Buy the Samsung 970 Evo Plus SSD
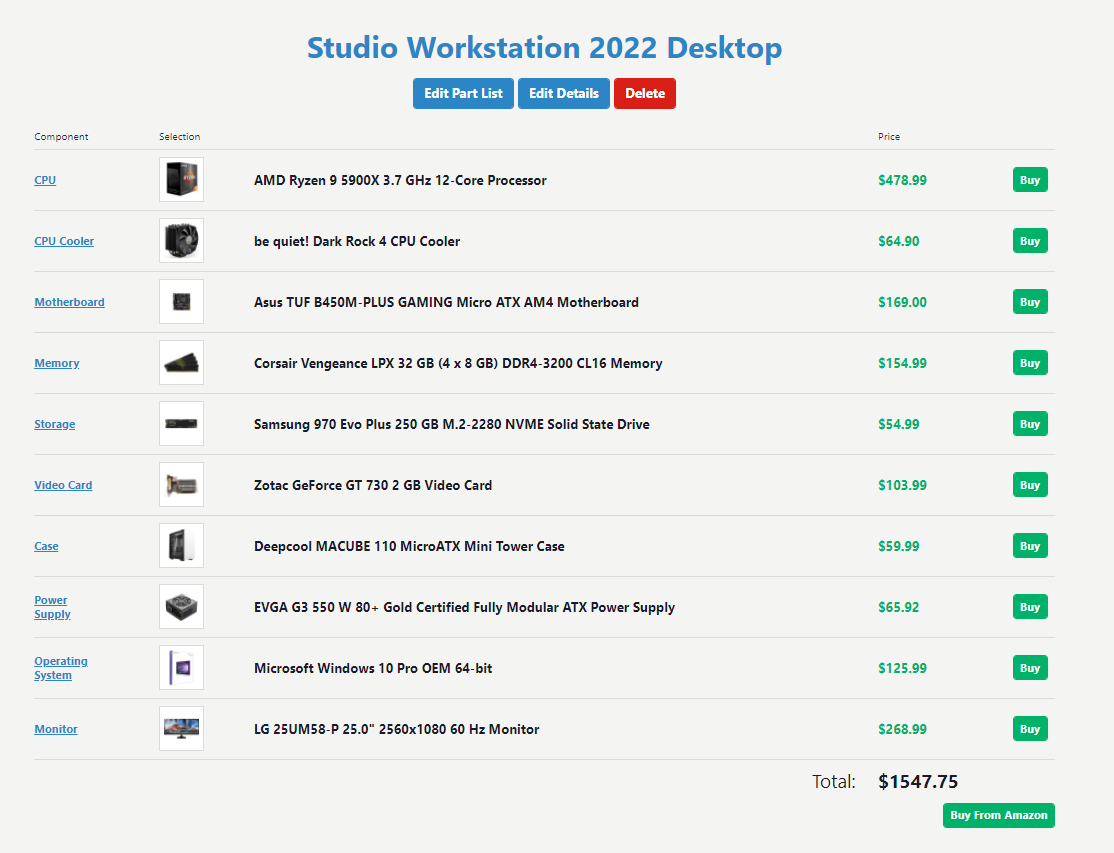 coord(1030,425)
